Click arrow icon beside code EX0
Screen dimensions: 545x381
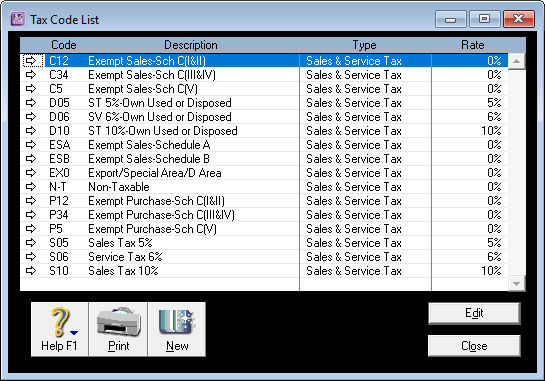coord(31,173)
